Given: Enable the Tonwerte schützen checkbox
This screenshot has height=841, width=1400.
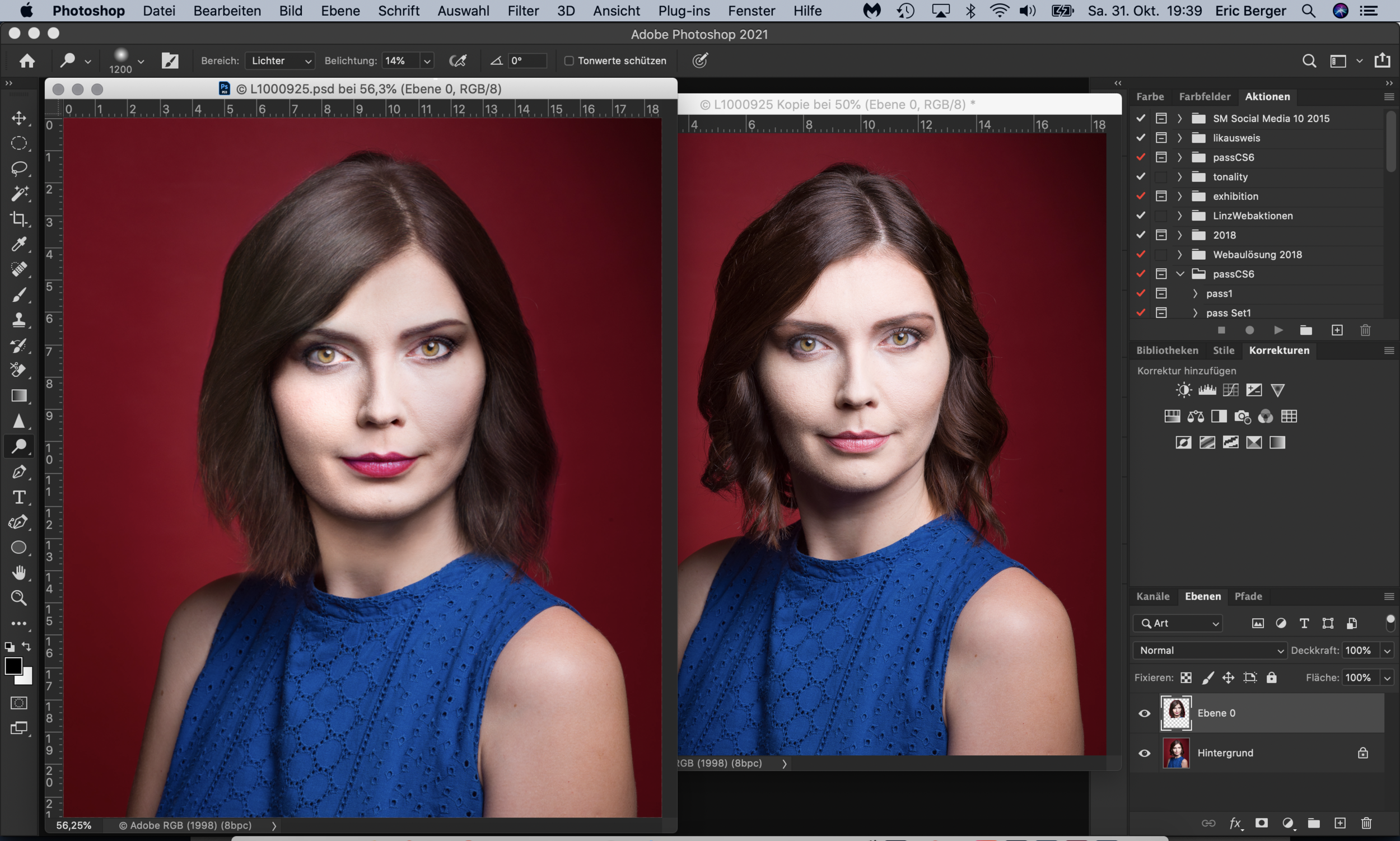Looking at the screenshot, I should pyautogui.click(x=569, y=60).
